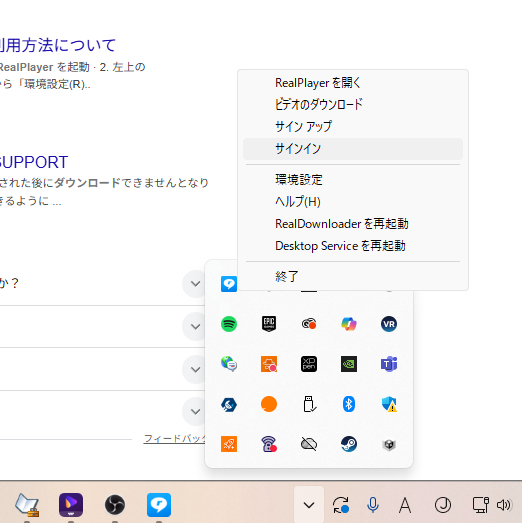Click the Copilot tray icon

(x=349, y=324)
